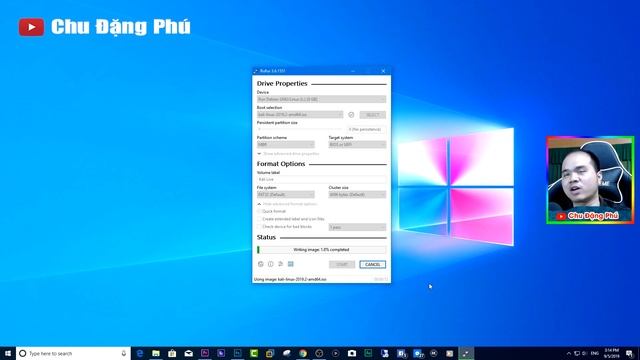Click the ENG language indicator

click(x=595, y=353)
